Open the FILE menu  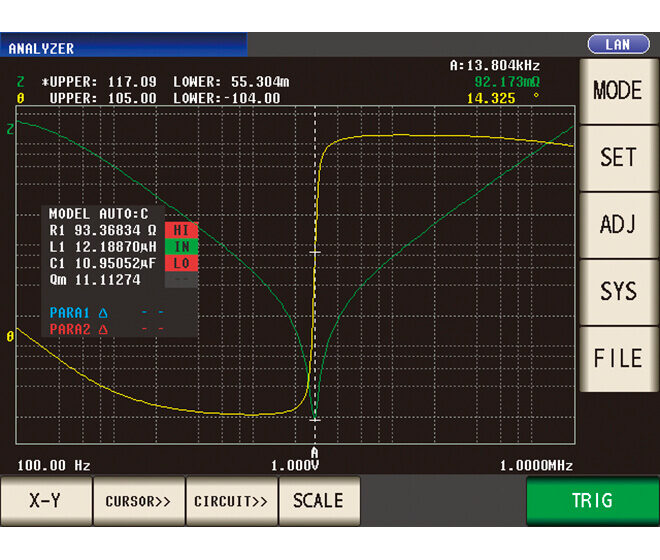click(x=618, y=358)
